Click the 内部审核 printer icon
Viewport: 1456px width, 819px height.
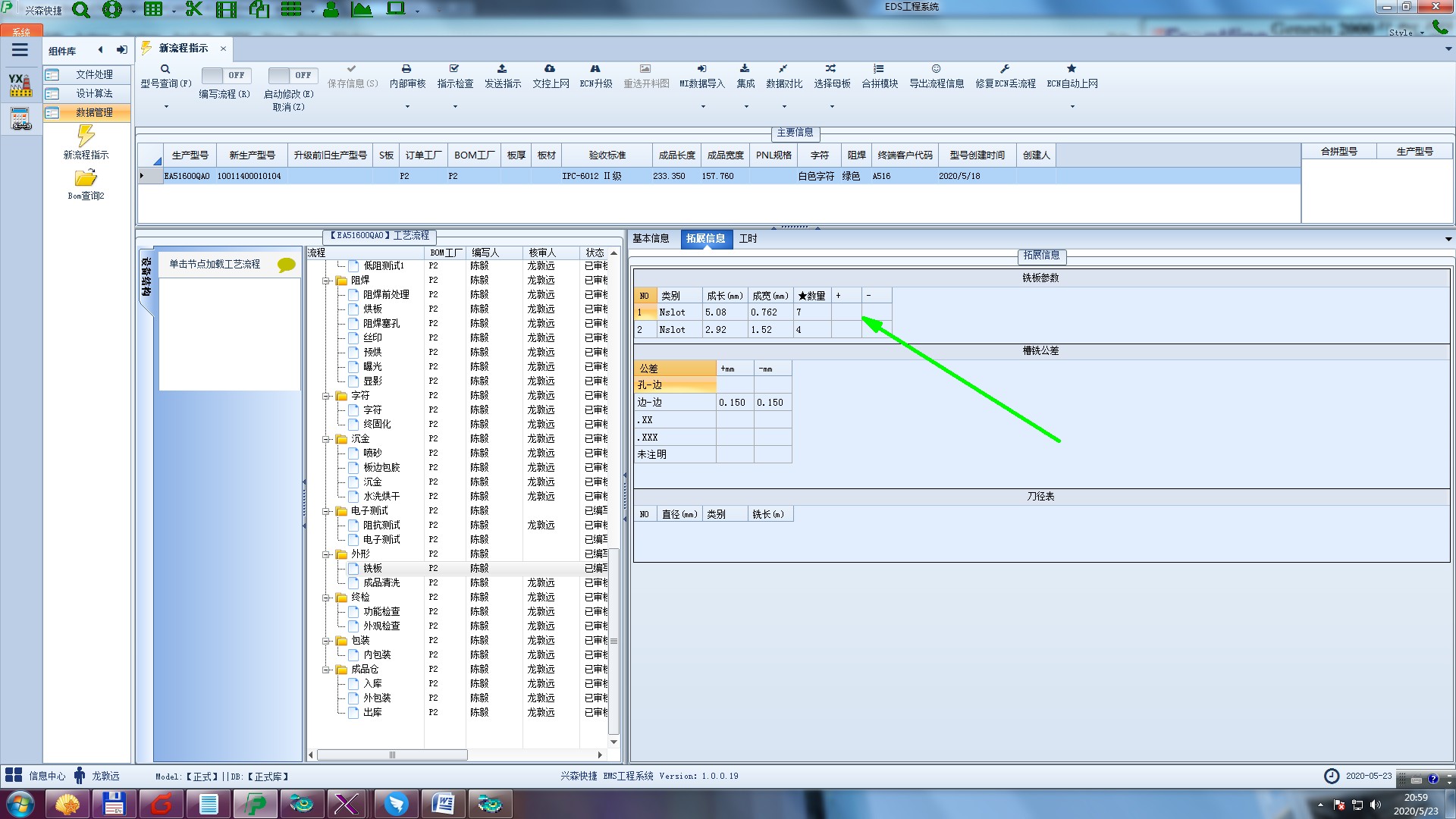[x=406, y=69]
